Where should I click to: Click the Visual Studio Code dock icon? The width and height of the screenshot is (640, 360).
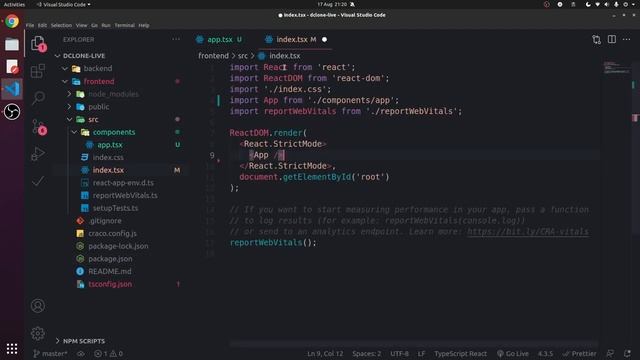pos(12,89)
